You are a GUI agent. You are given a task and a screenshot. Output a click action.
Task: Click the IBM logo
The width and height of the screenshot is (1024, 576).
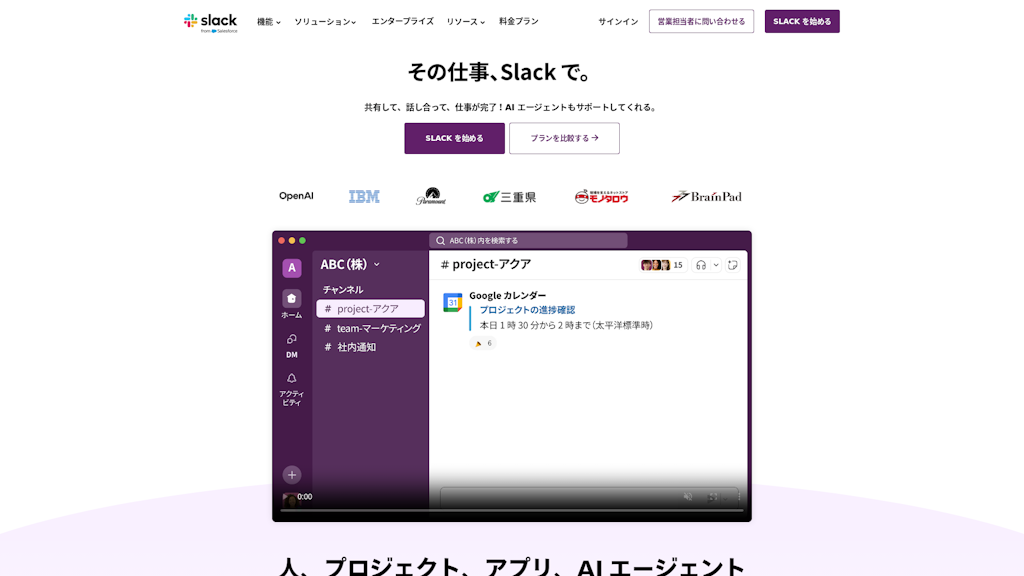(x=364, y=197)
